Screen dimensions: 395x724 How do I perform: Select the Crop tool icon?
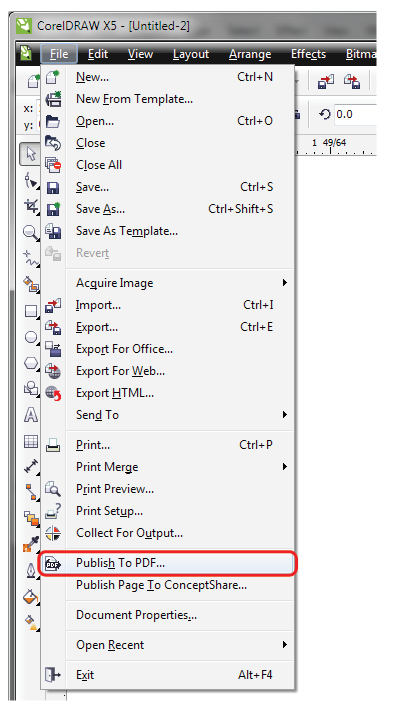point(31,206)
